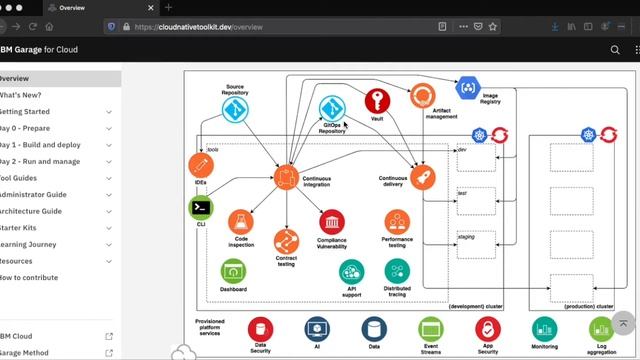The width and height of the screenshot is (640, 360).
Task: Open a new browser tab
Action: [x=168, y=7]
